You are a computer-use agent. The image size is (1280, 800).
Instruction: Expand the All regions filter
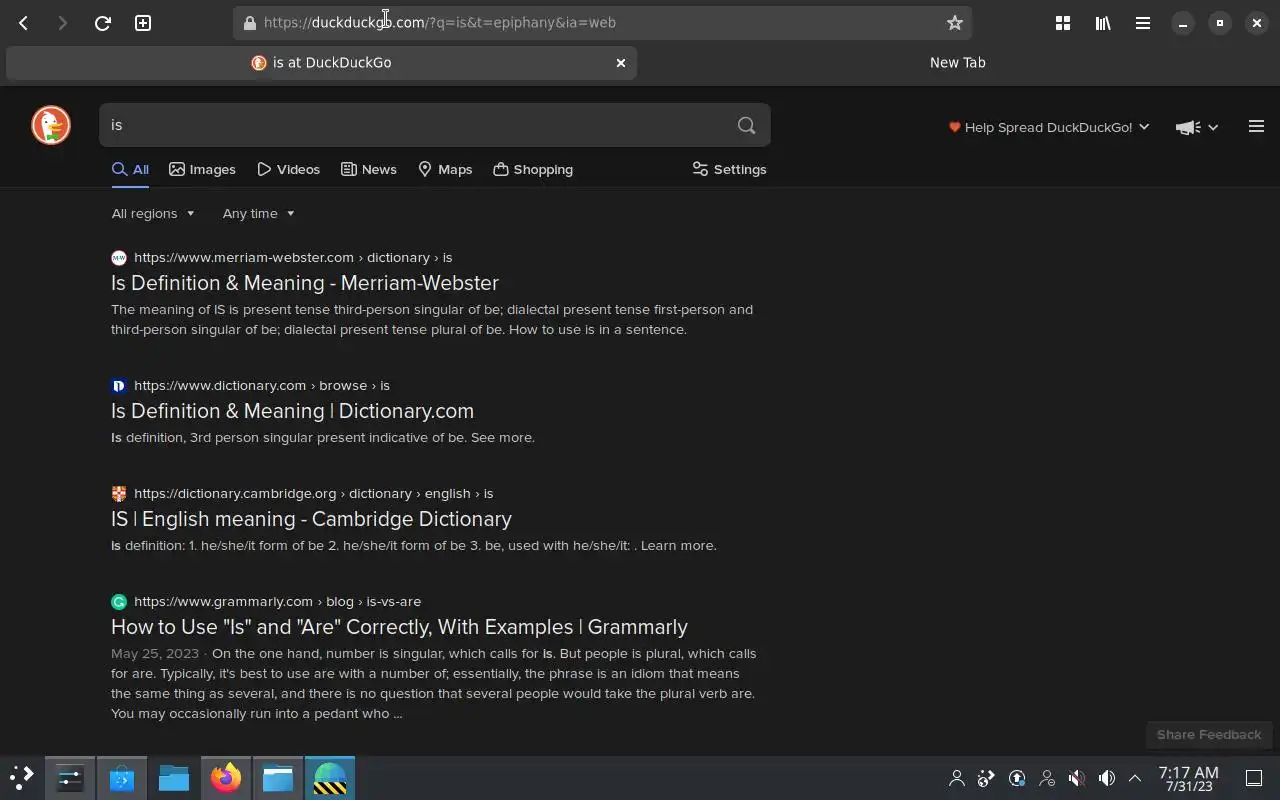153,213
